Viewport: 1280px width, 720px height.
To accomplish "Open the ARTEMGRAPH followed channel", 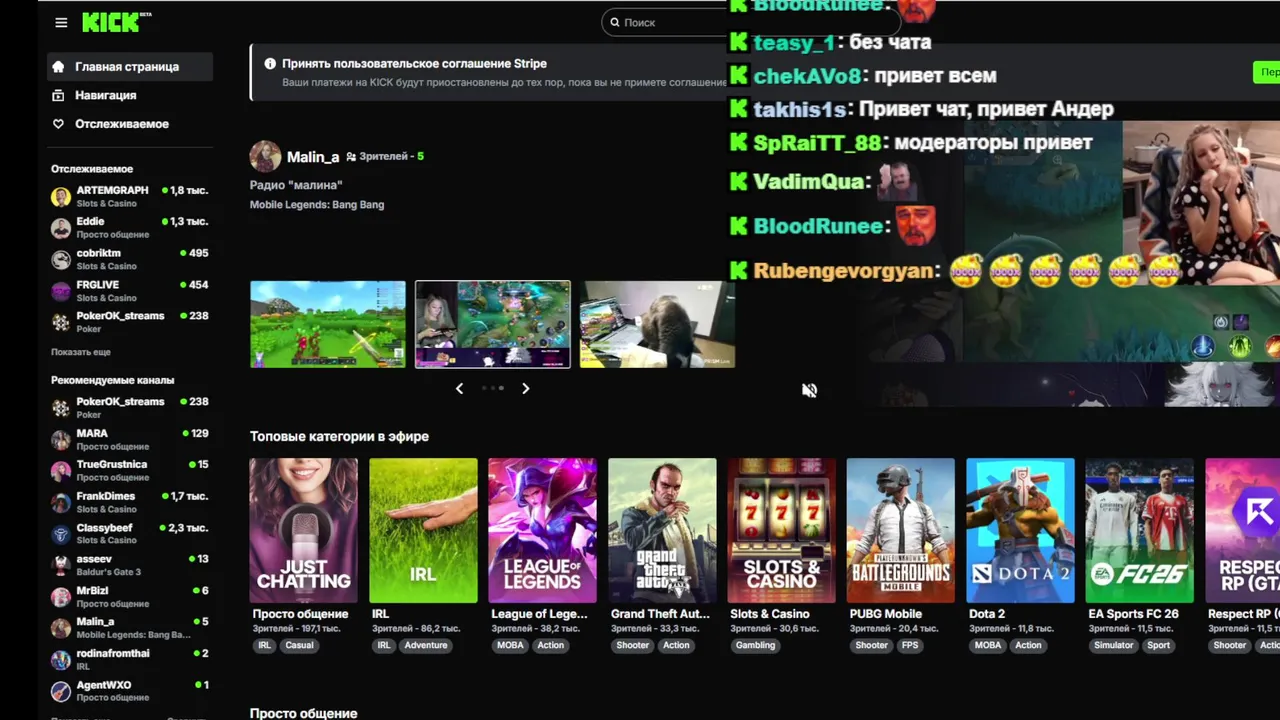I will click(130, 196).
